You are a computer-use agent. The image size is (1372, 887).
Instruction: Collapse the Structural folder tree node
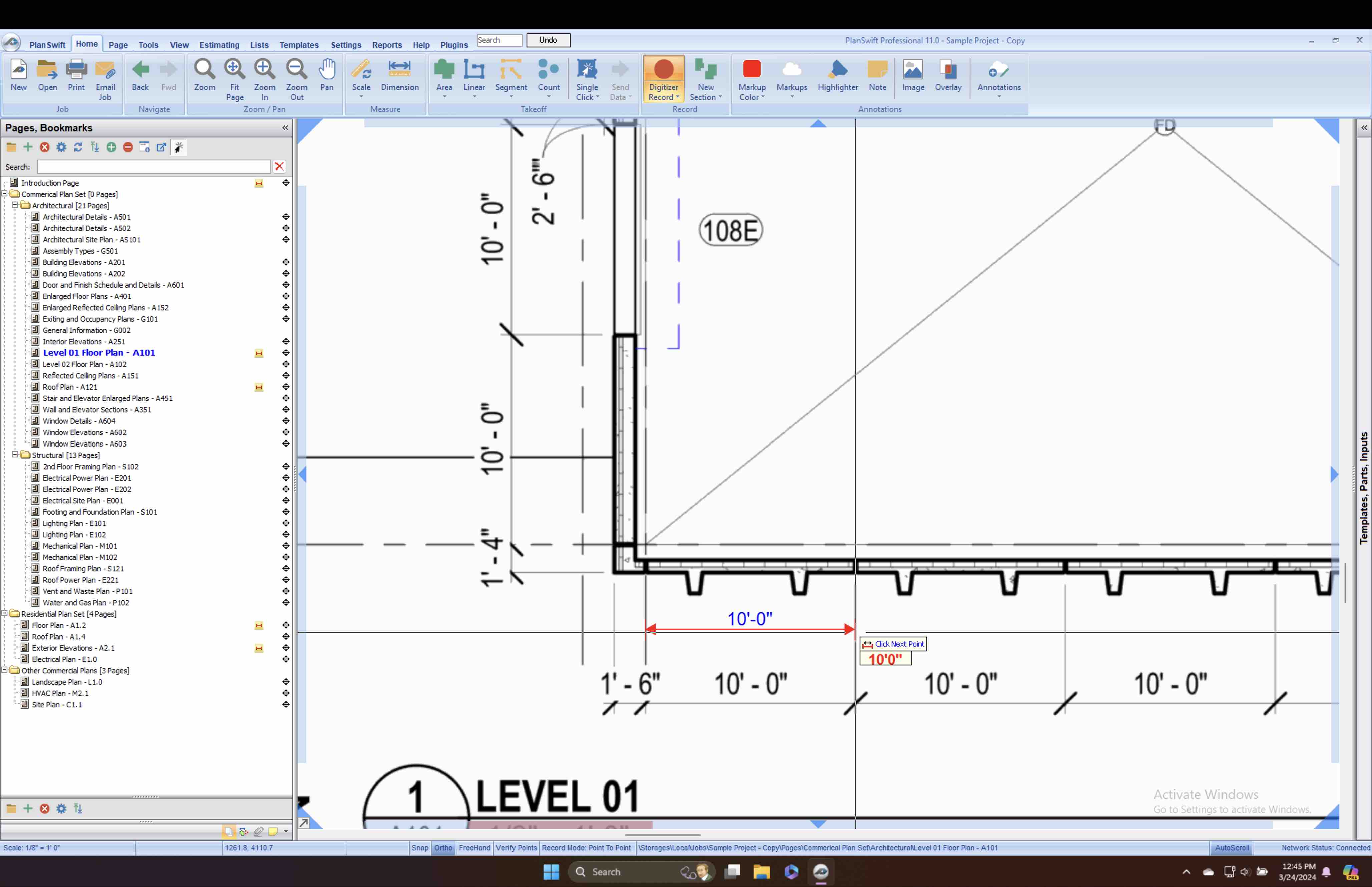16,455
